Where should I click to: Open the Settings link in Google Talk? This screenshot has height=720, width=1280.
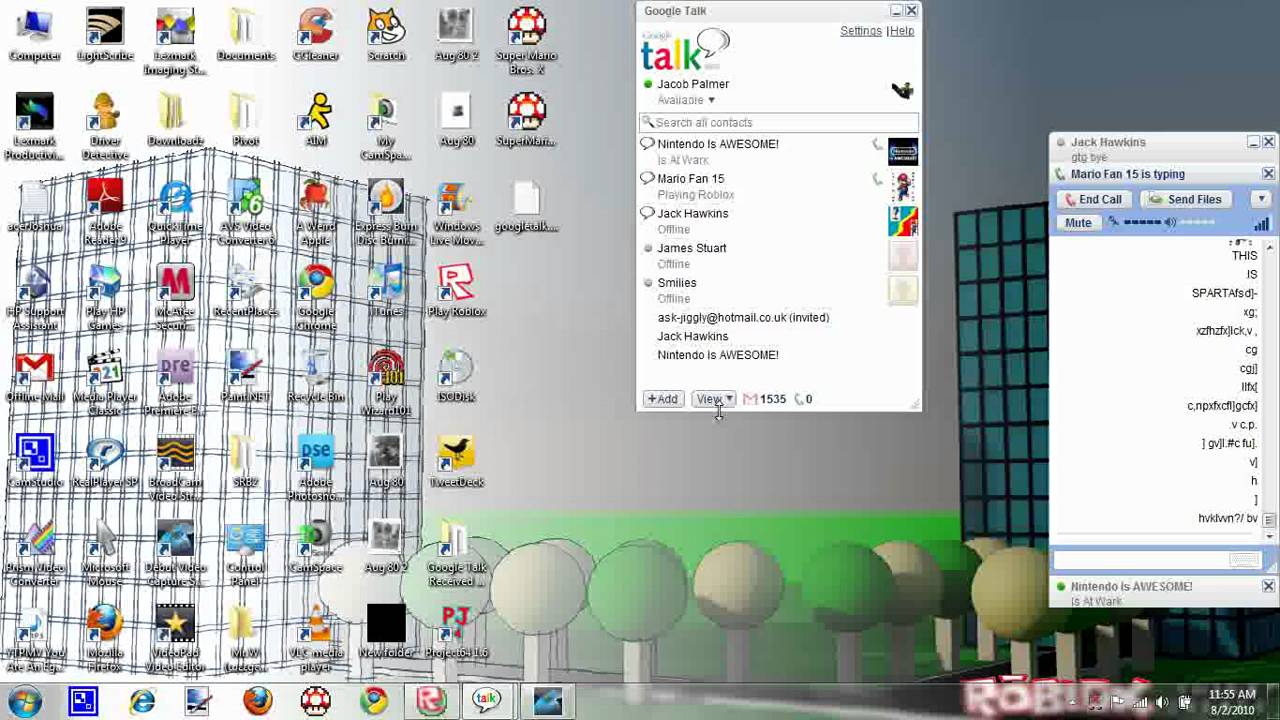(861, 31)
